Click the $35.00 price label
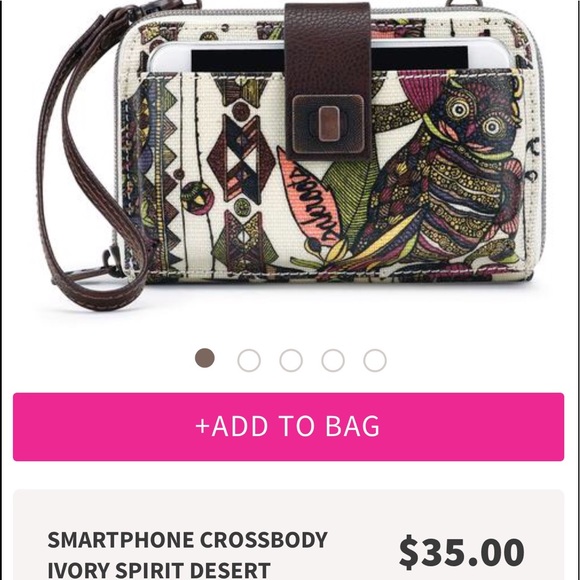580x580 pixels. tap(461, 552)
